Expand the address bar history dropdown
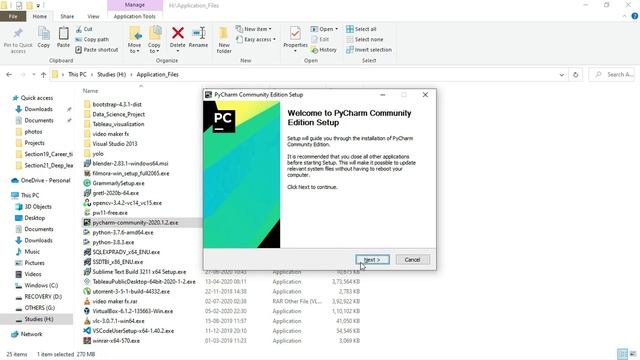Image resolution: width=640 pixels, height=360 pixels. click(x=561, y=75)
